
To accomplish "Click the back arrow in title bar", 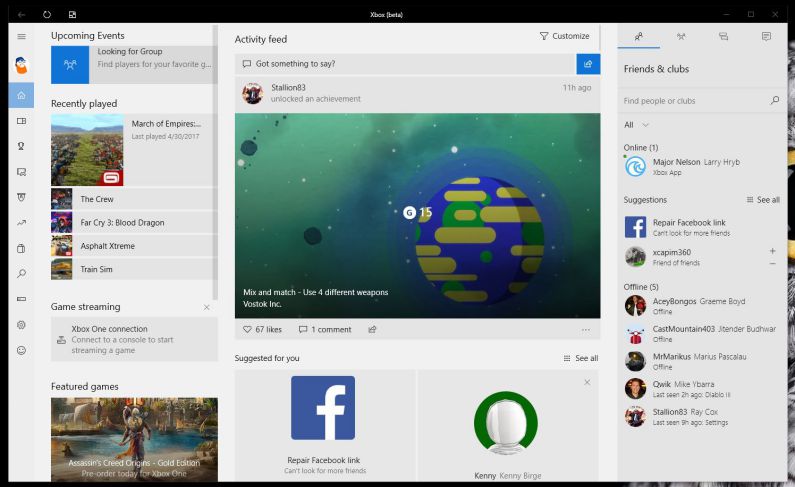I will click(21, 14).
